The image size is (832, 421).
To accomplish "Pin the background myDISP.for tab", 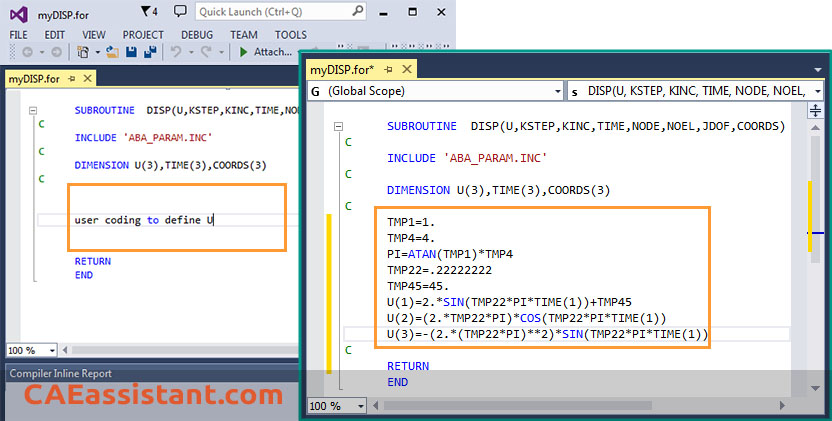I will (72, 79).
